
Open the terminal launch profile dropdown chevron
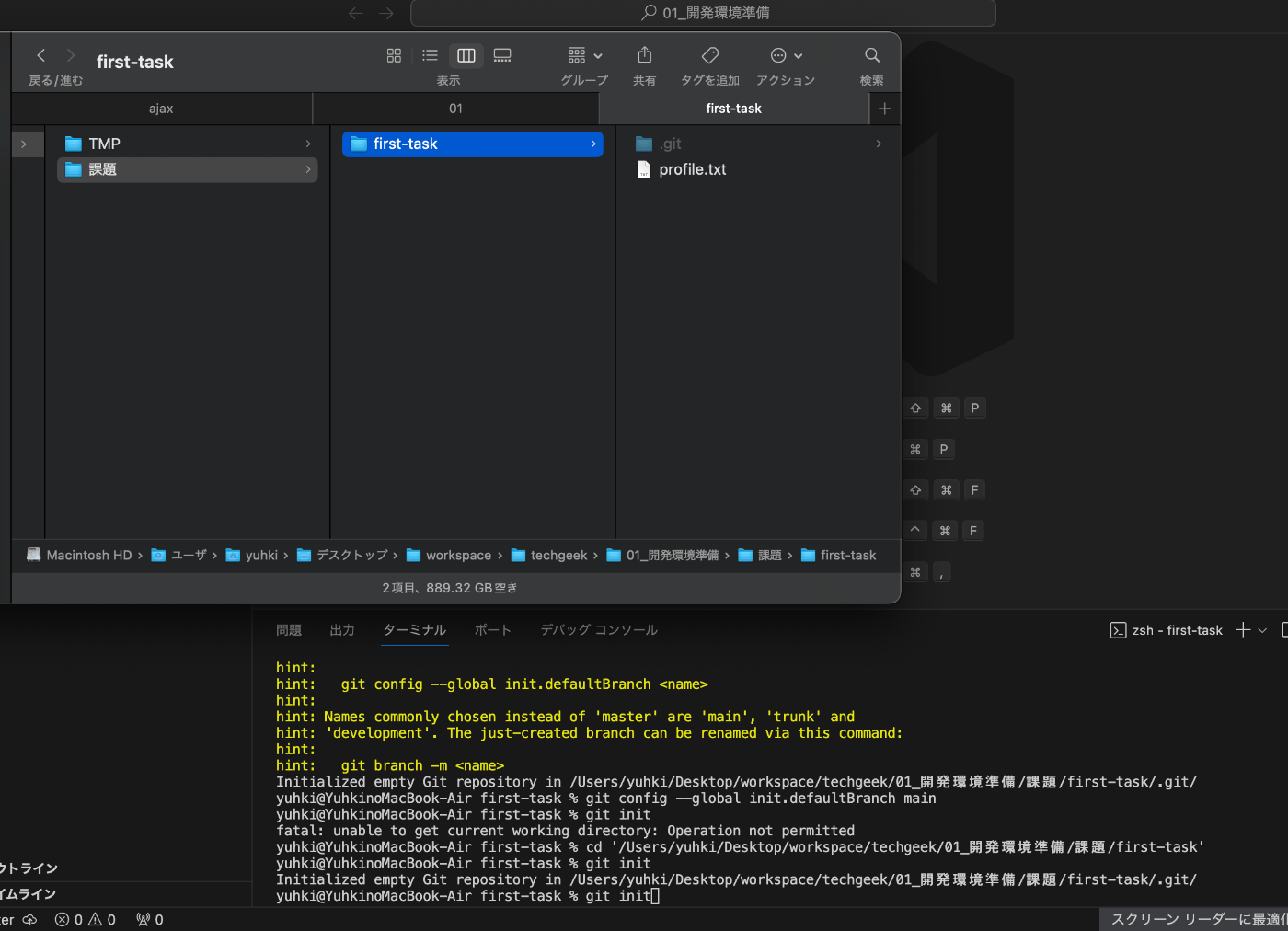pyautogui.click(x=1262, y=630)
